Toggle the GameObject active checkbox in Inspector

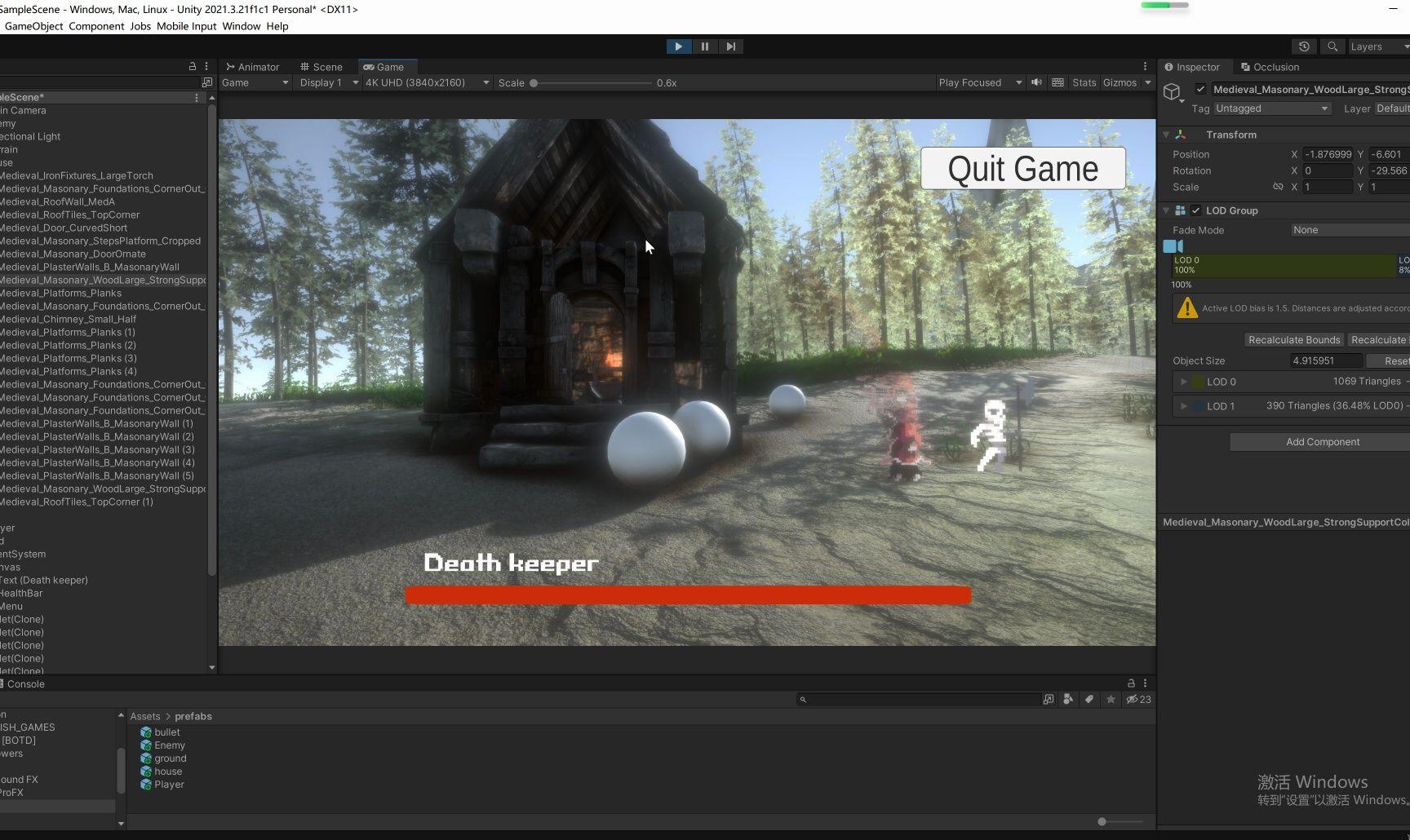(x=1200, y=89)
